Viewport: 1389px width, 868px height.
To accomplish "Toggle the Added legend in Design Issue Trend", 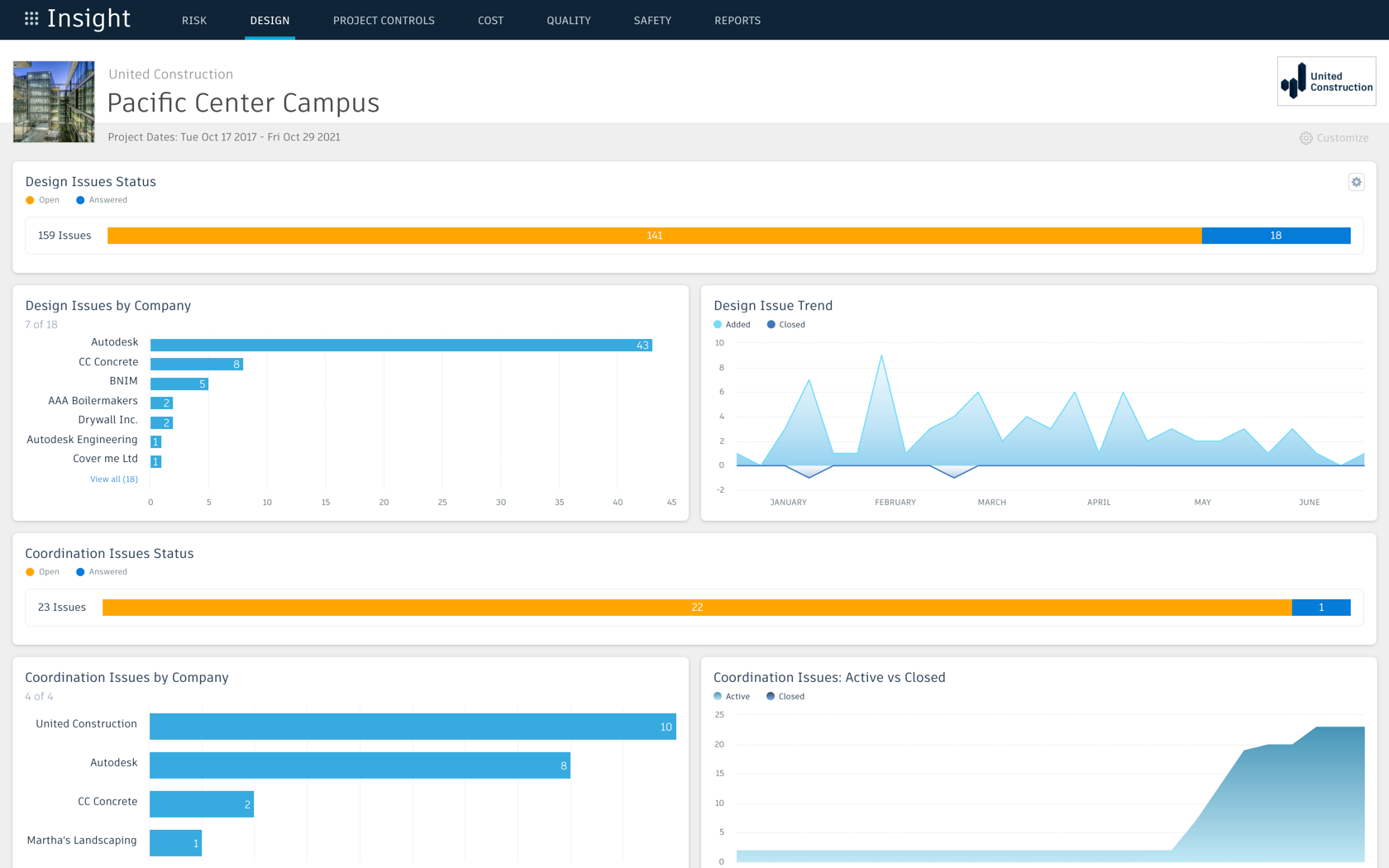I will click(x=731, y=324).
